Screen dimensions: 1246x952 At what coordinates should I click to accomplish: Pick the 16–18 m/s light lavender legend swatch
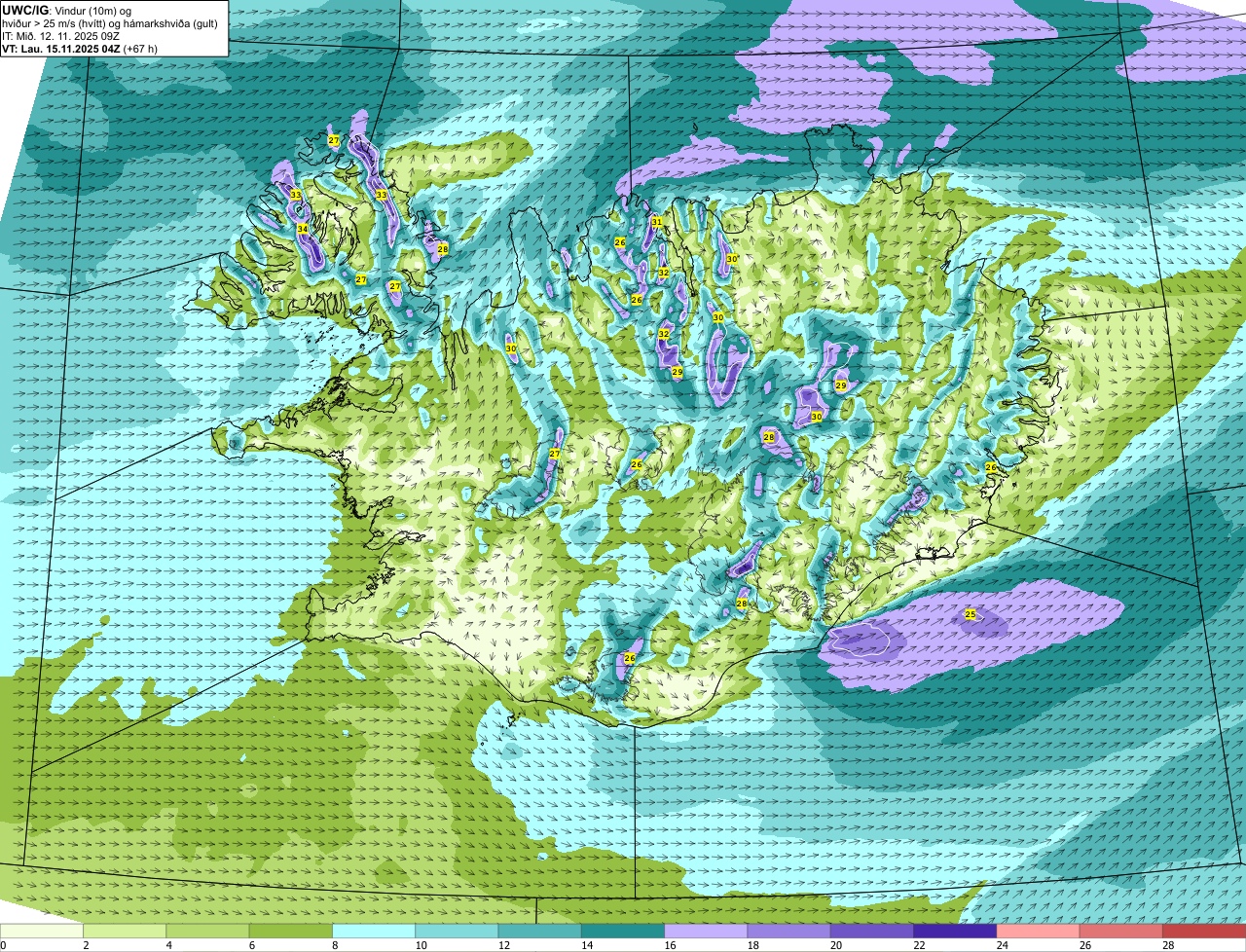coord(706,931)
